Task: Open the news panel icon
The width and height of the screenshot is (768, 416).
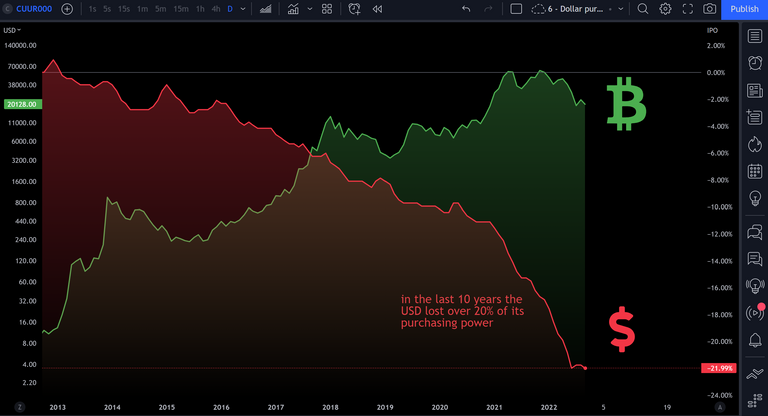Action: click(x=755, y=90)
